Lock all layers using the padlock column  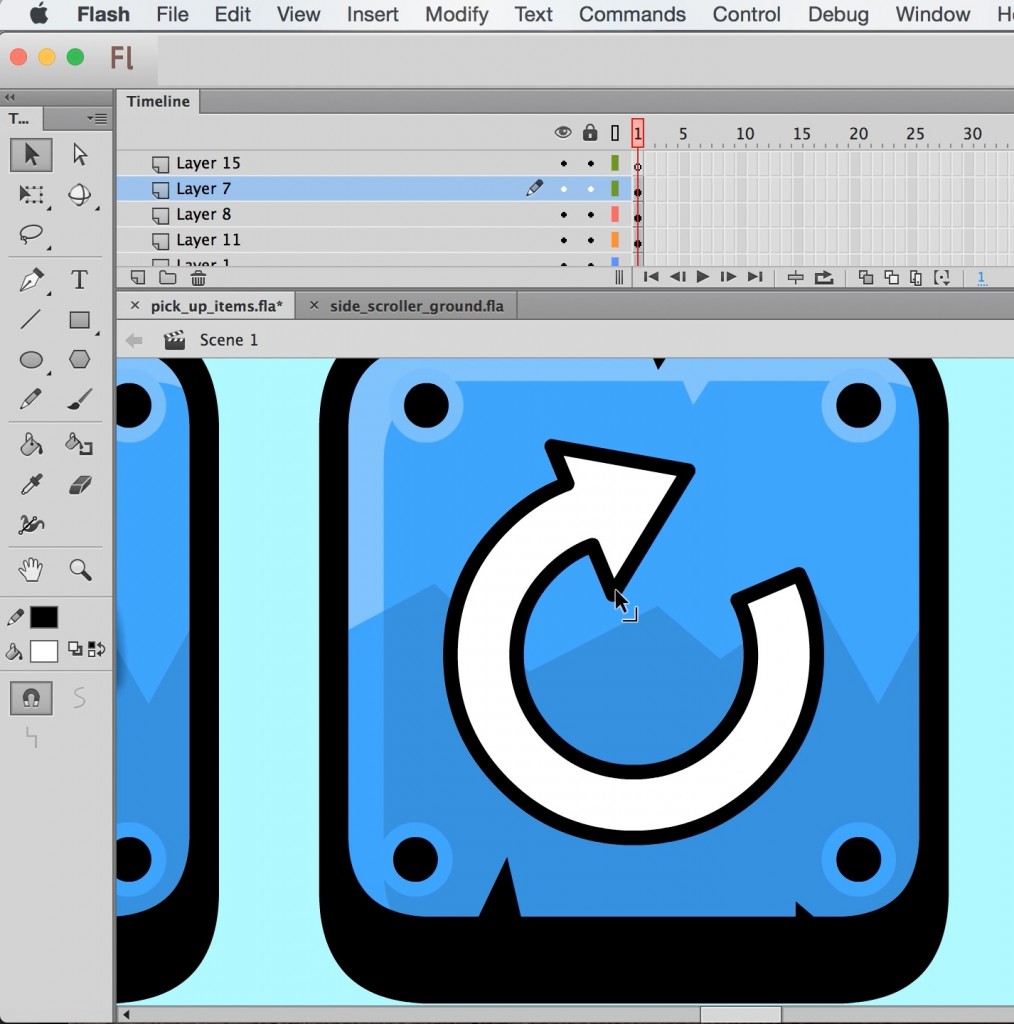pos(589,131)
